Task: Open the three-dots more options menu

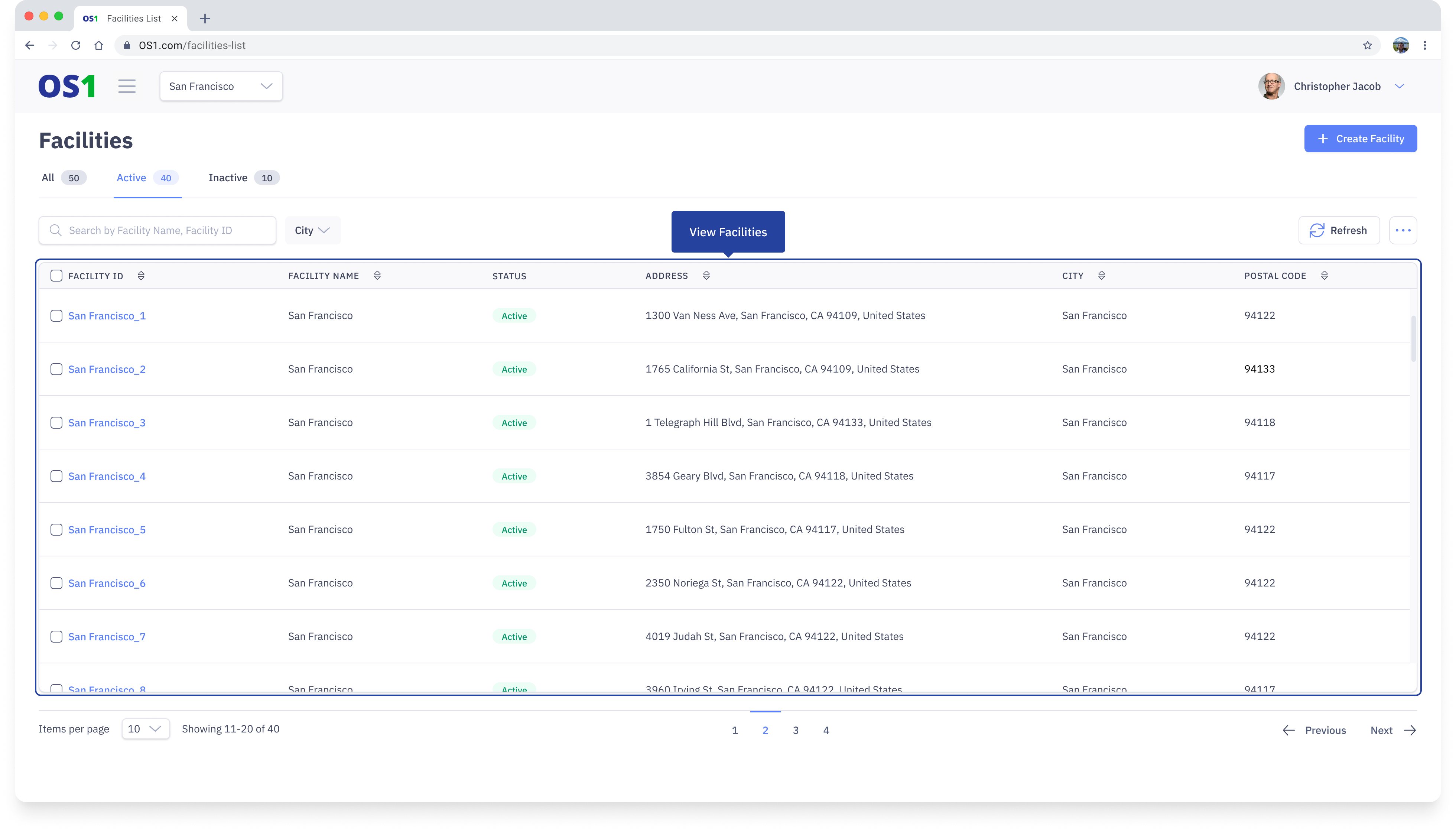Action: click(x=1403, y=230)
